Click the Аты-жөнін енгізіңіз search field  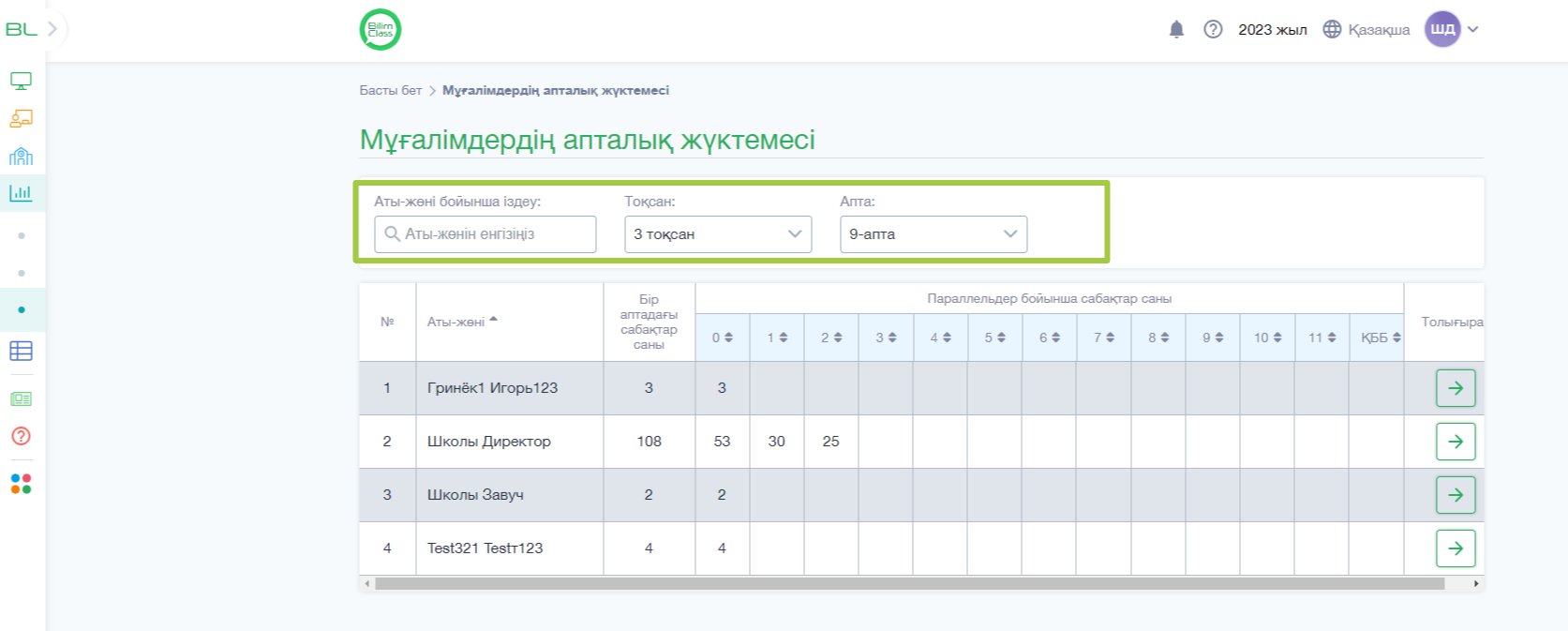[x=485, y=234]
